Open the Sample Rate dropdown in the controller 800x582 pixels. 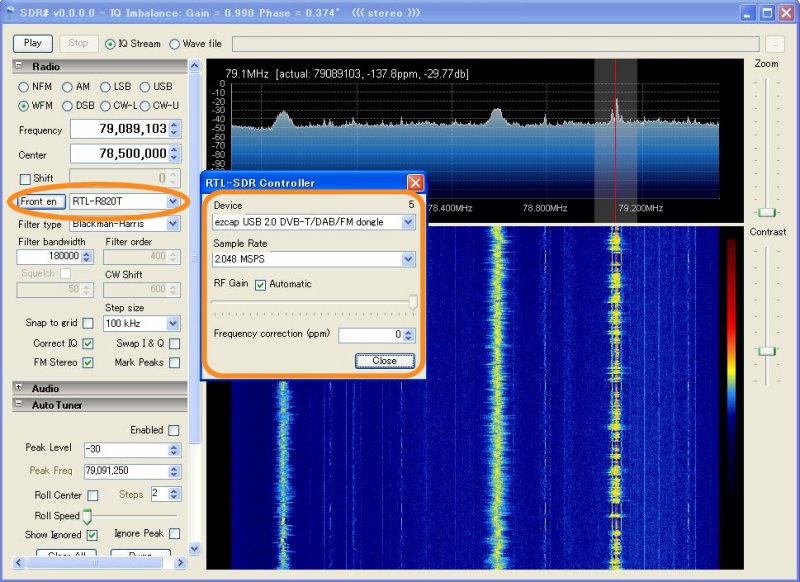pos(408,259)
